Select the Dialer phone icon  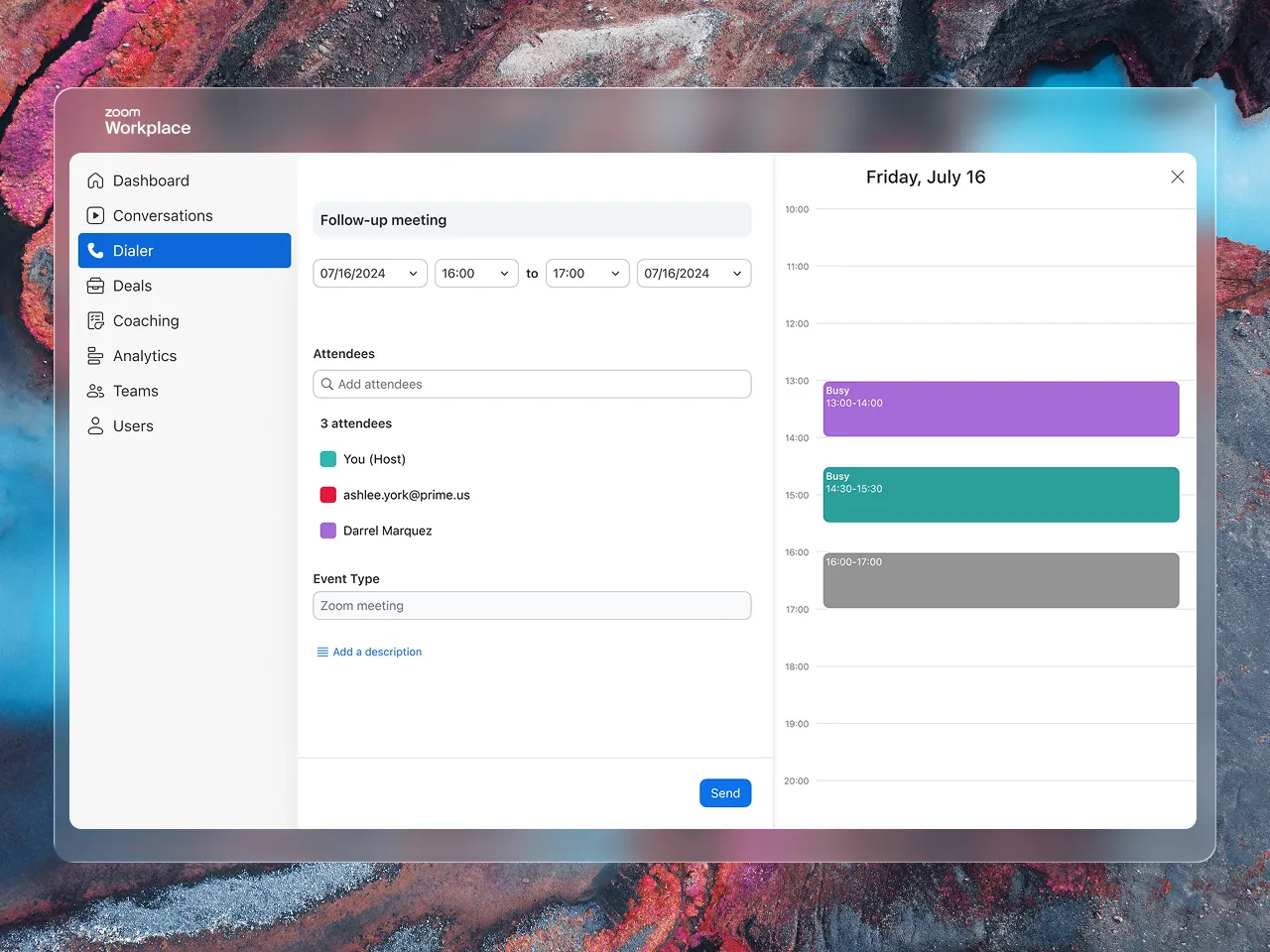pos(95,251)
